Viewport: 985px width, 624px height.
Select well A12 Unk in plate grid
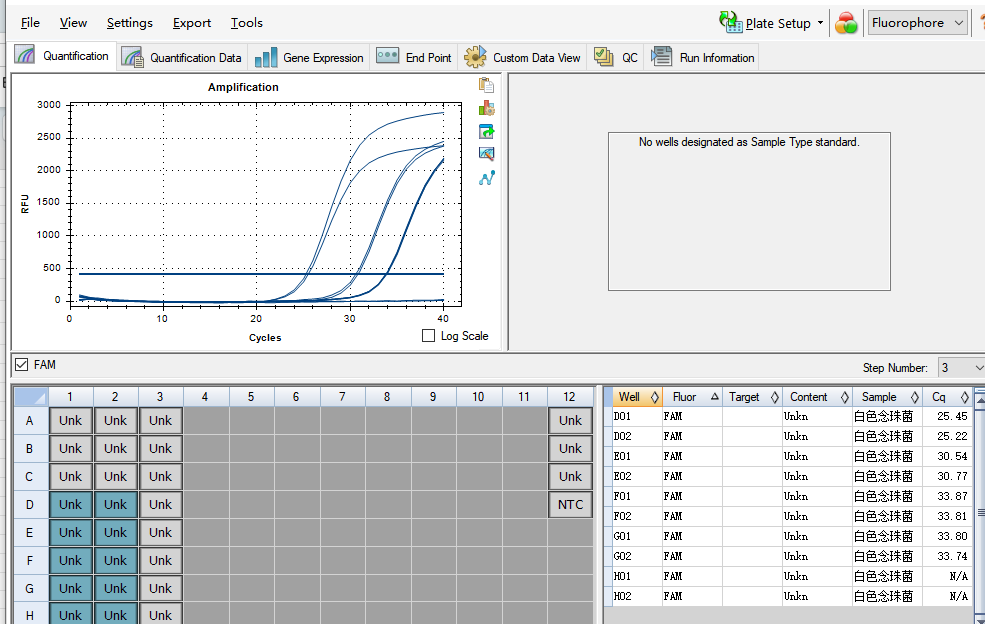click(570, 420)
